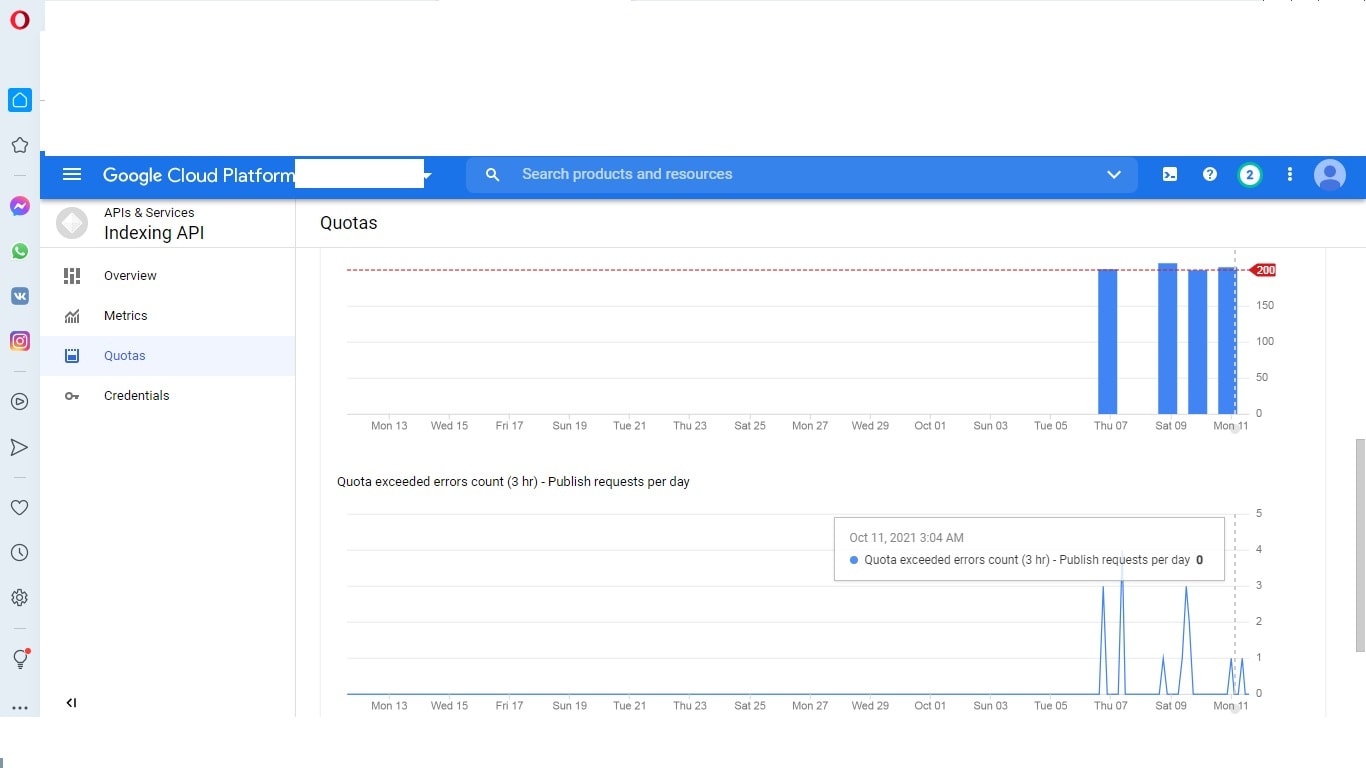Open the three-dot sidebar setup menu
This screenshot has width=1366, height=768.
tap(19, 707)
